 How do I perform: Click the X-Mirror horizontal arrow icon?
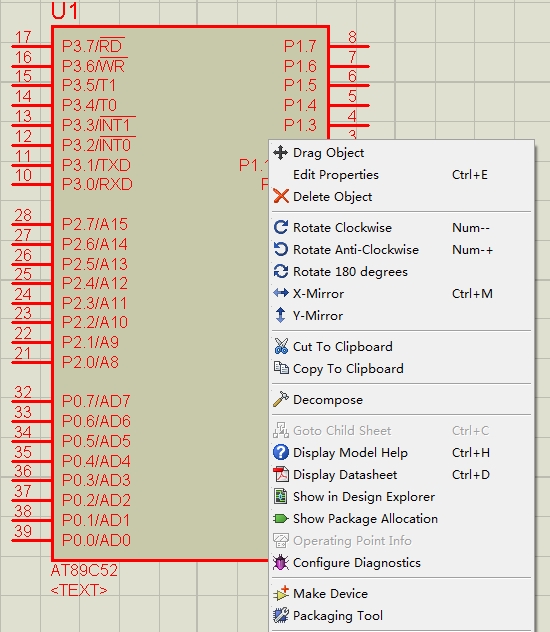point(280,293)
